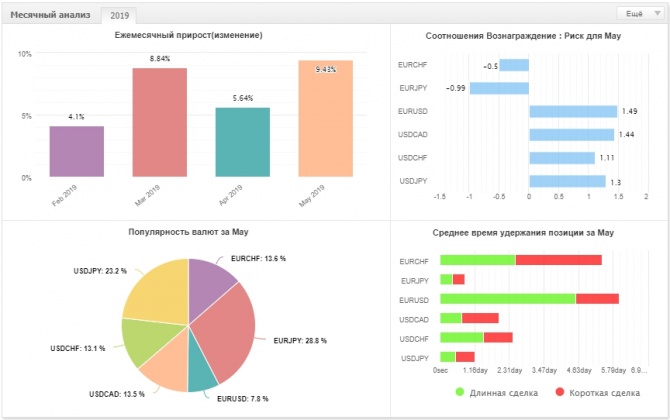The height and width of the screenshot is (420, 670).
Task: Click the 2.31day axis label
Action: (x=510, y=370)
